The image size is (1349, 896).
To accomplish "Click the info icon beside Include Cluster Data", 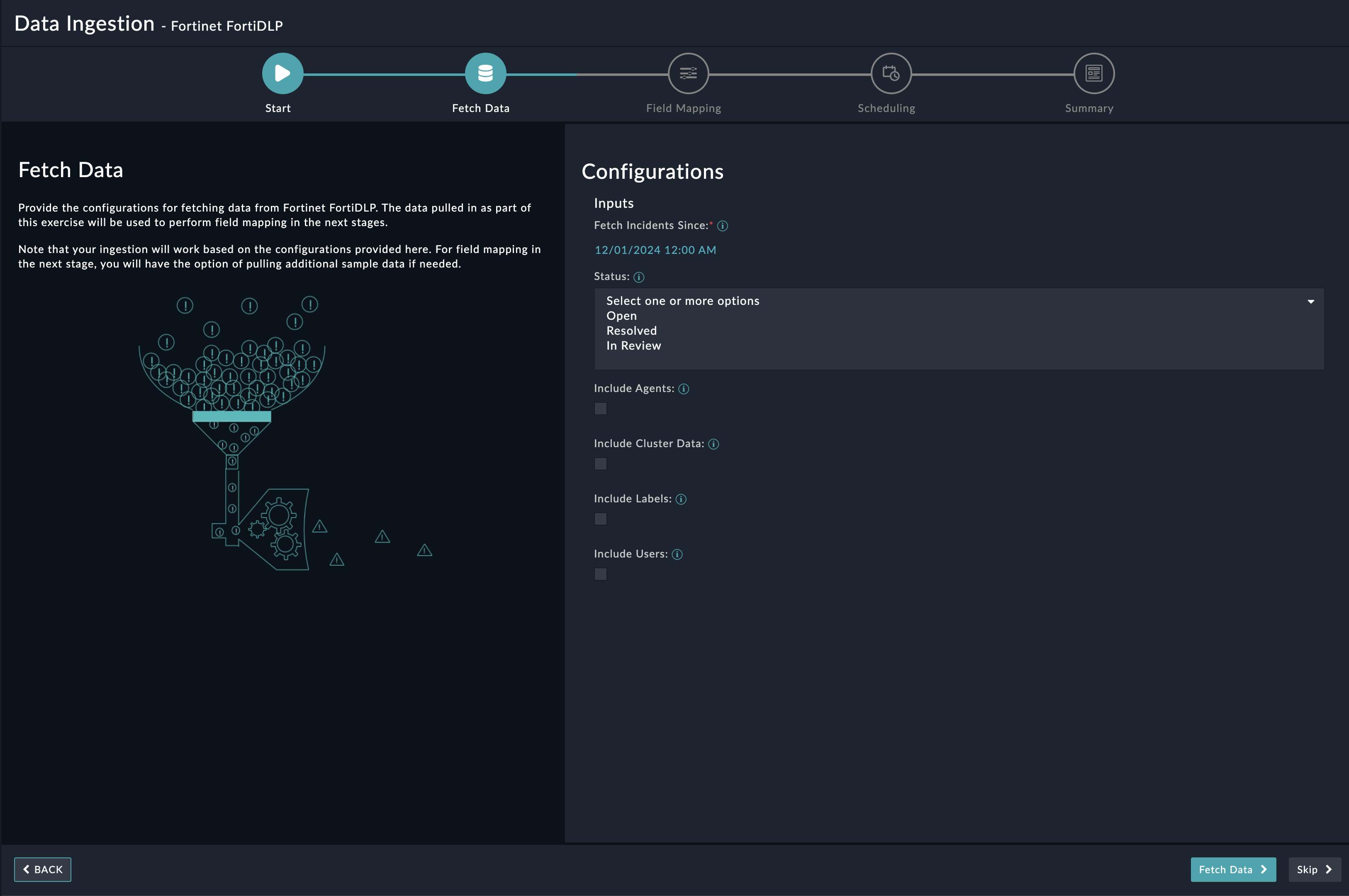I will 714,443.
